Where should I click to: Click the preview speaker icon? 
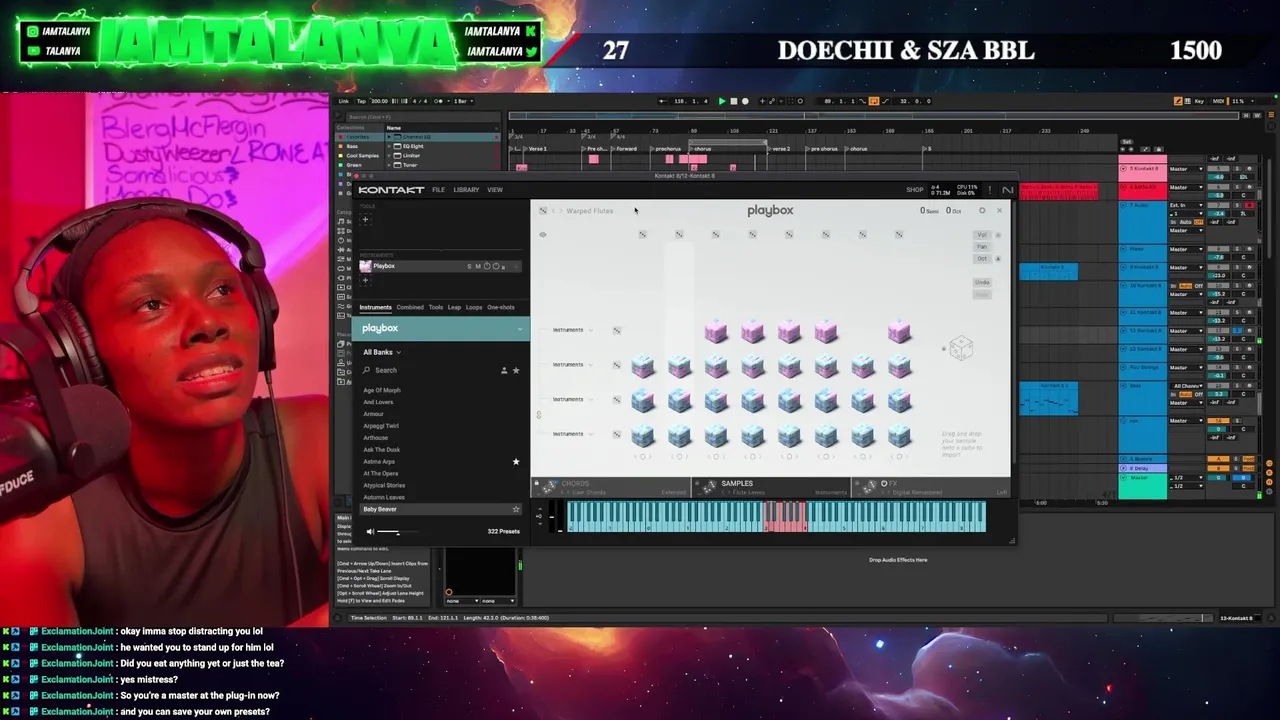coord(369,532)
